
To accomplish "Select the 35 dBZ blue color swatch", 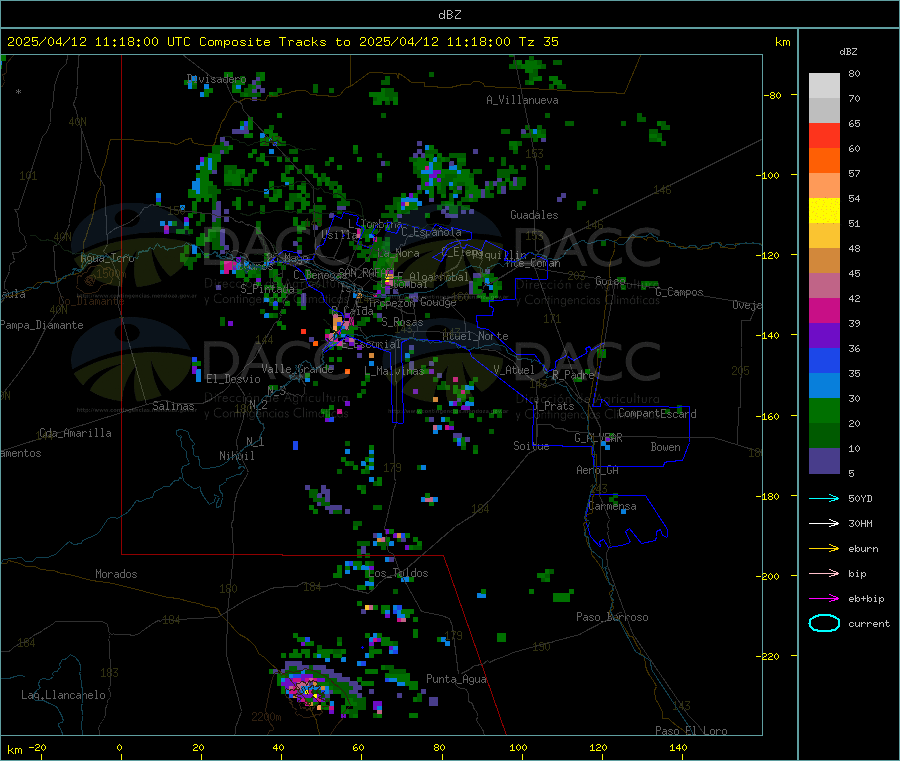I will tap(824, 360).
